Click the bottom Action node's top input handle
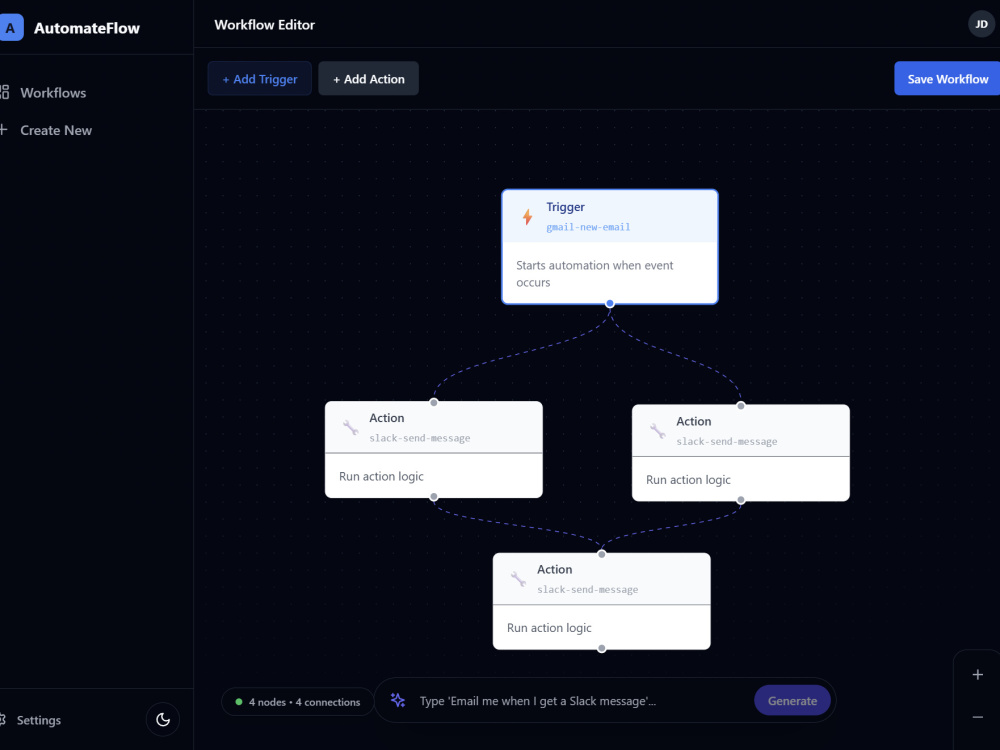The width and height of the screenshot is (1000, 750). click(x=601, y=554)
